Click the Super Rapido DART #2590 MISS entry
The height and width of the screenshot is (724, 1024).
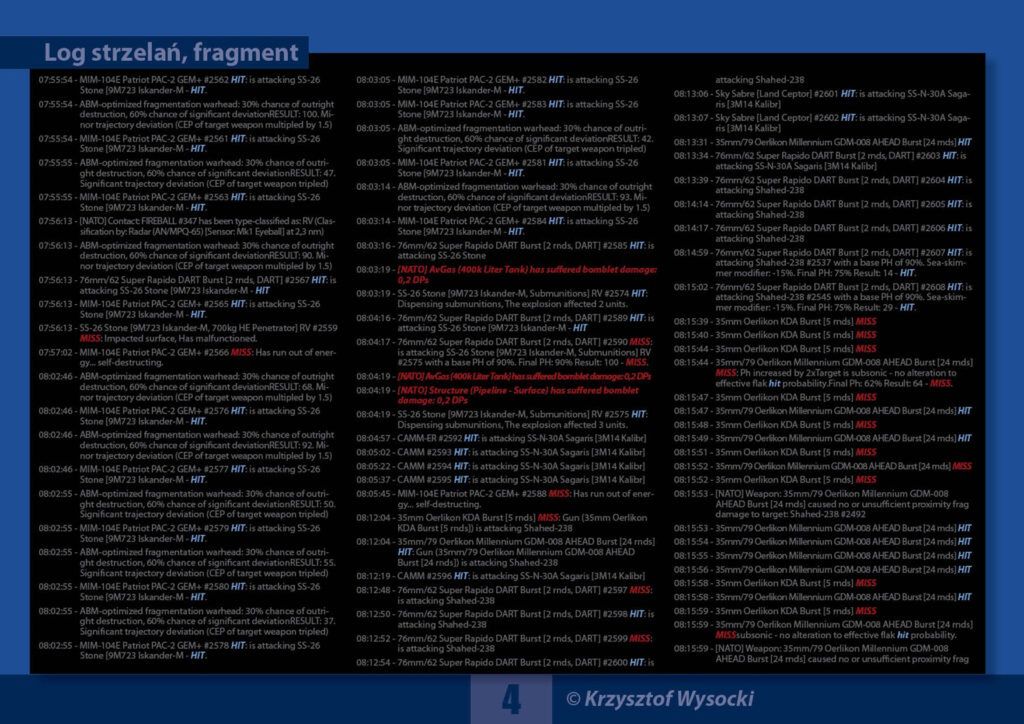(x=506, y=351)
